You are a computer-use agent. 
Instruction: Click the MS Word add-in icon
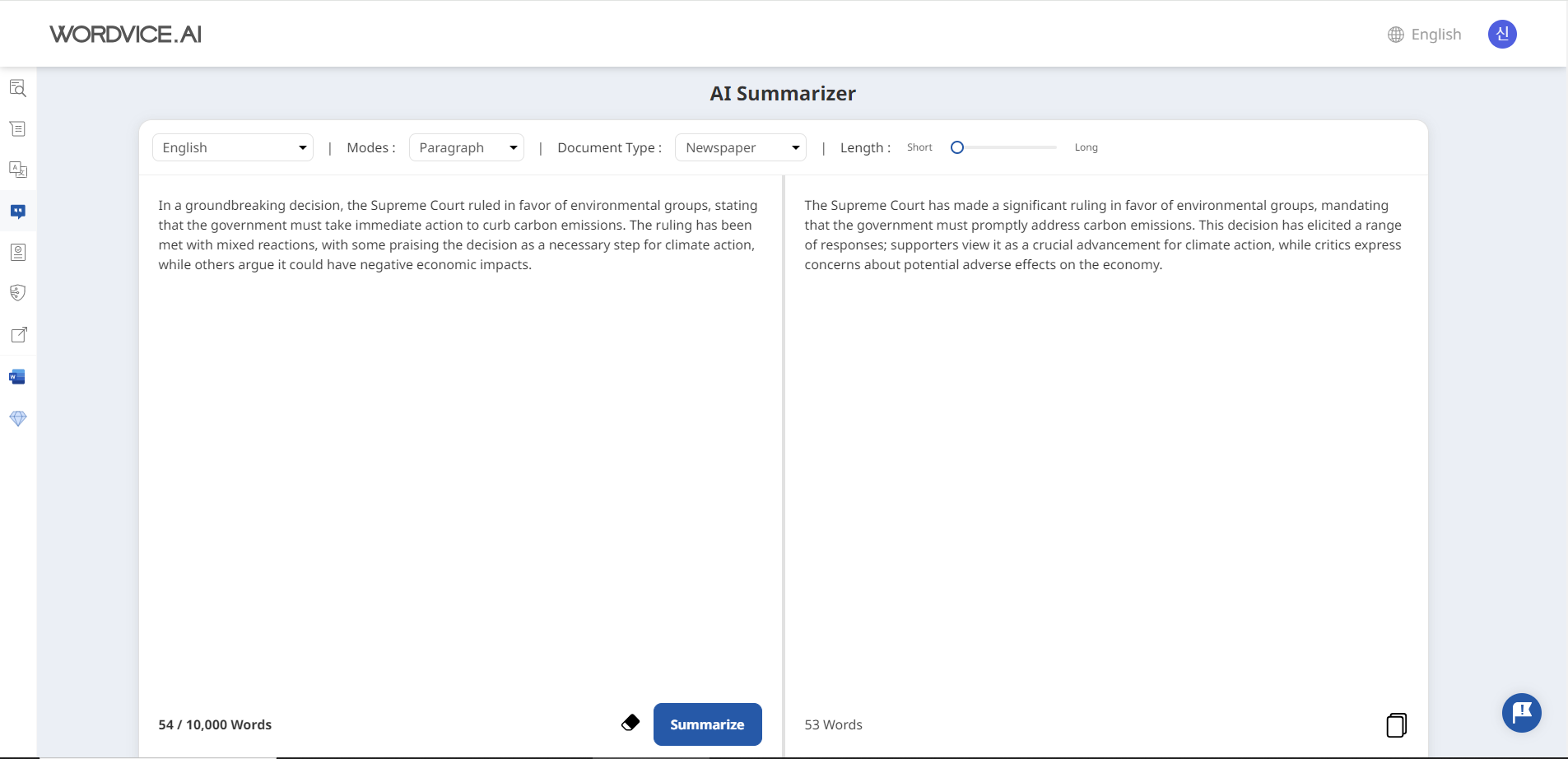(17, 376)
